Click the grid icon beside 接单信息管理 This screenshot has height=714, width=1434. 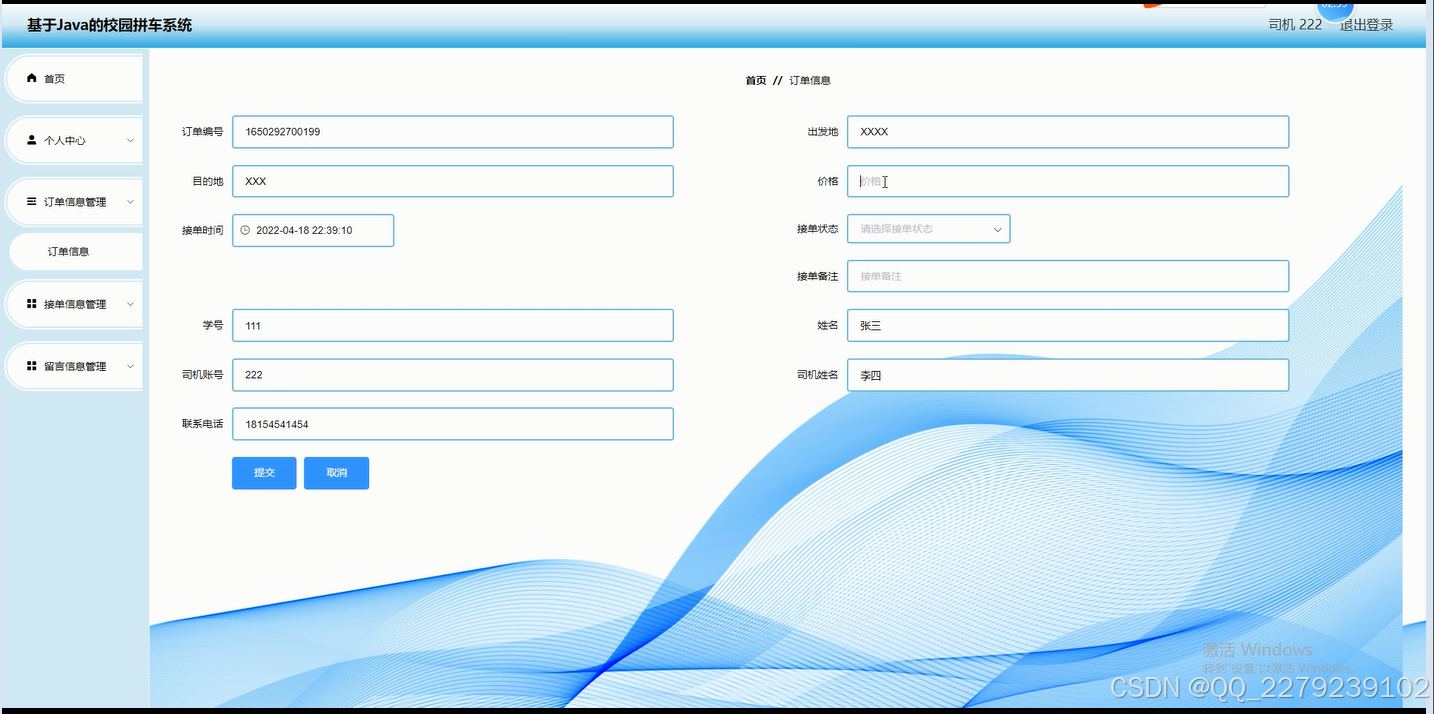point(32,304)
